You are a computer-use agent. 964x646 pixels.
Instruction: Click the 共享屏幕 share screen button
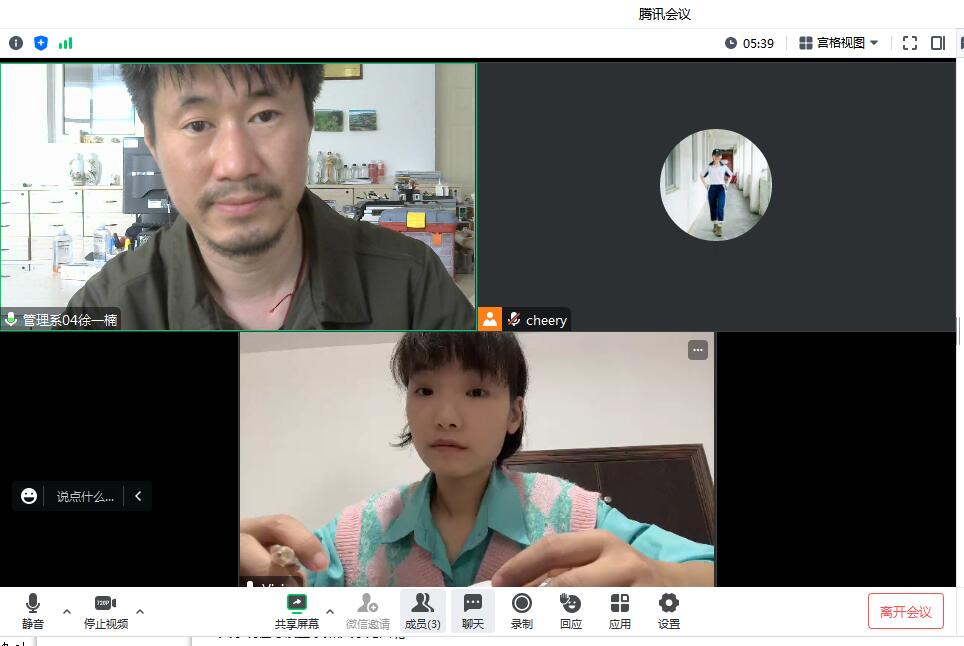pyautogui.click(x=297, y=610)
